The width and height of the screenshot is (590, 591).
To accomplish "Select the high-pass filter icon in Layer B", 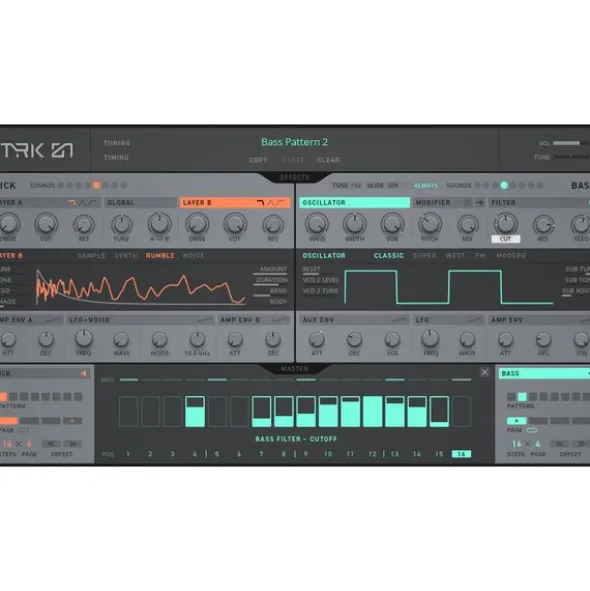I will click(x=280, y=203).
